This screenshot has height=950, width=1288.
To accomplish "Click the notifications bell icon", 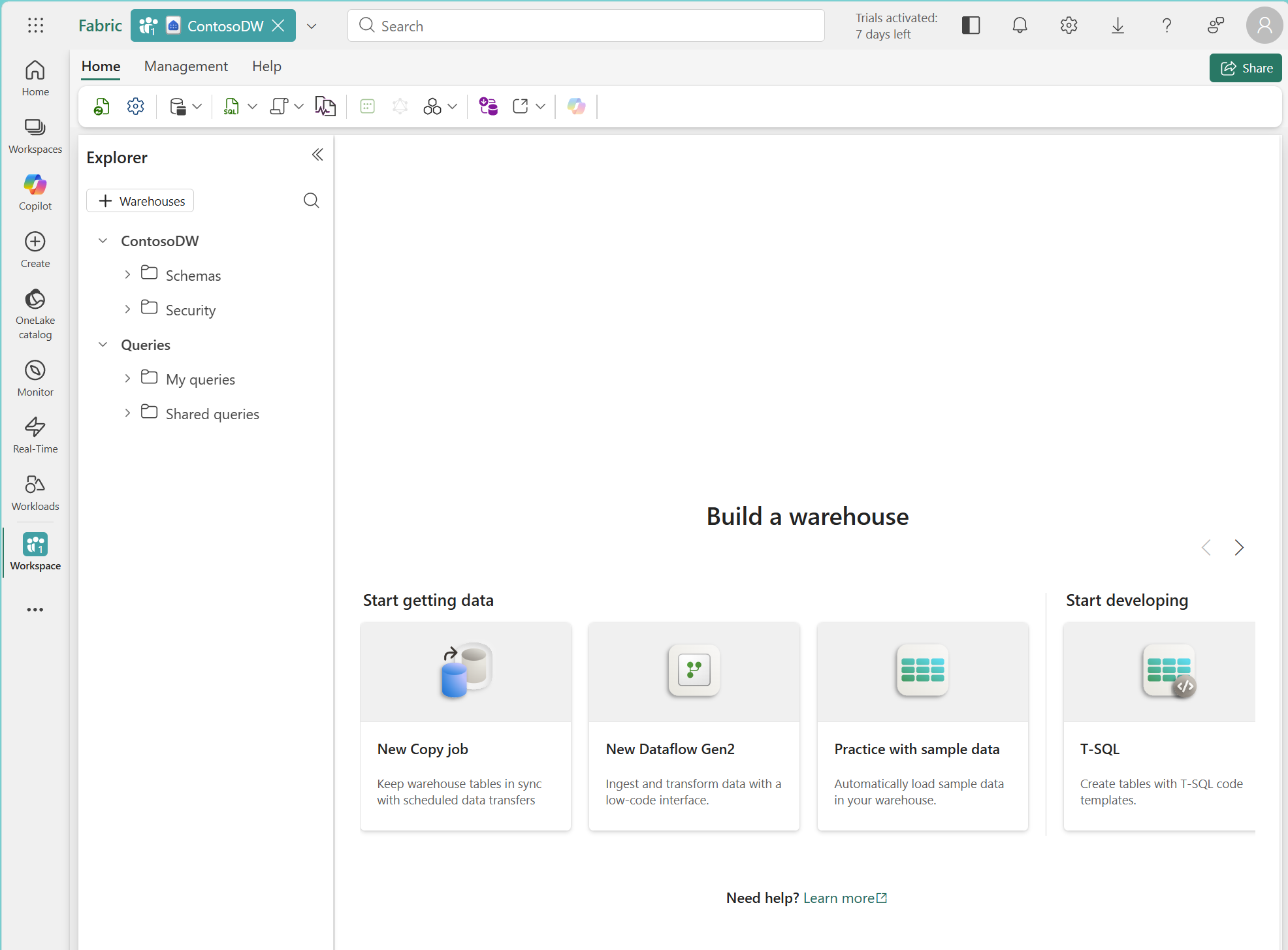I will point(1020,25).
